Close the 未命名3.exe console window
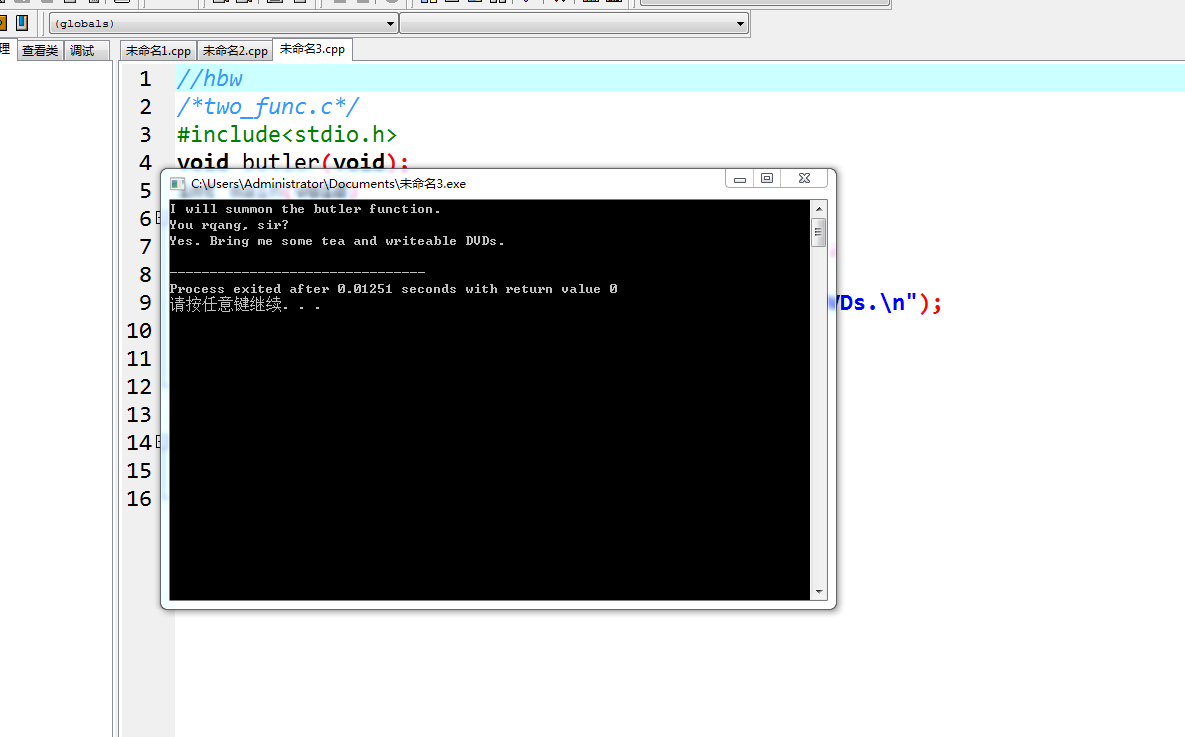 tap(804, 179)
